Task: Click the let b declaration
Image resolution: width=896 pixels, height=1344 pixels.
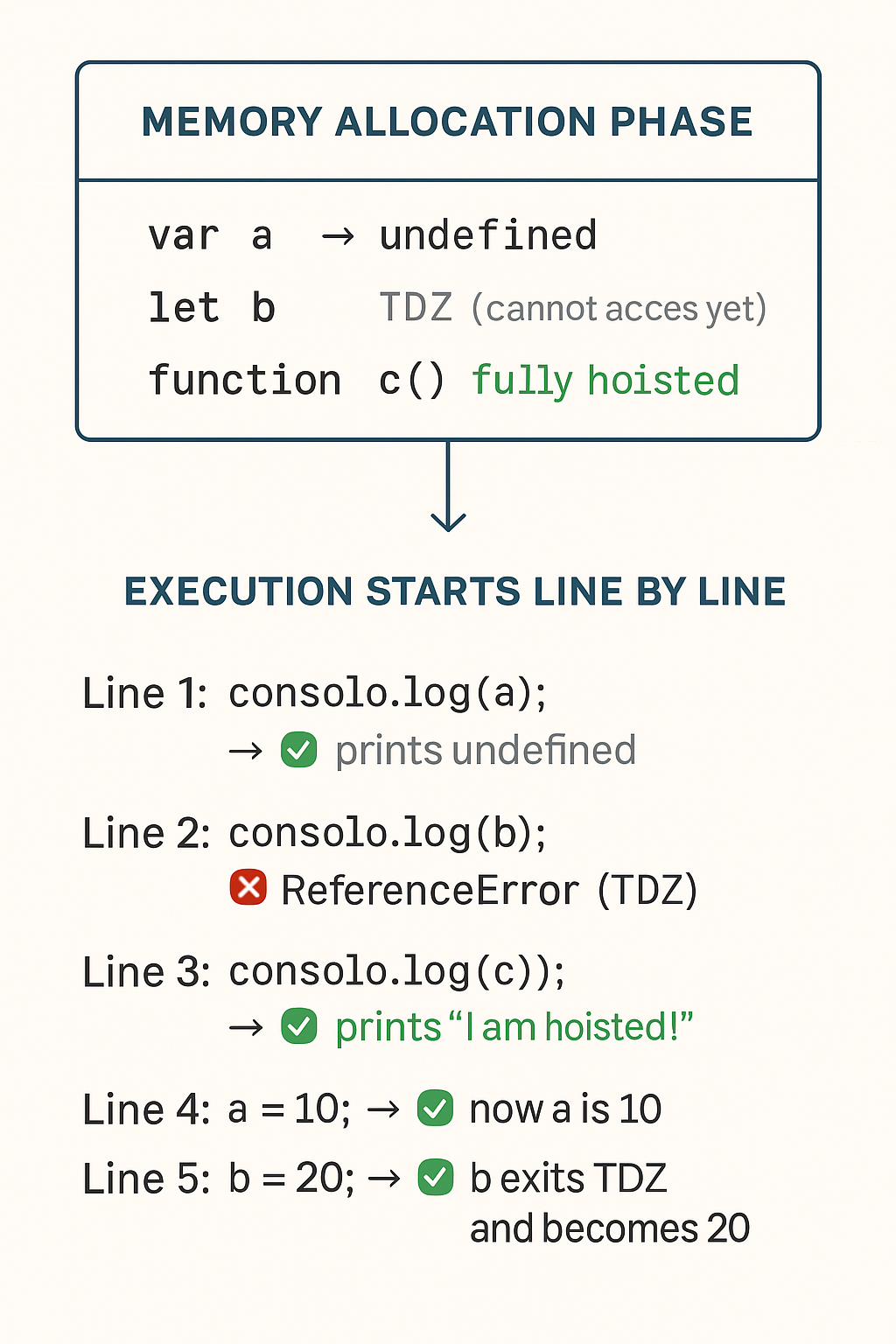Action: 212,308
